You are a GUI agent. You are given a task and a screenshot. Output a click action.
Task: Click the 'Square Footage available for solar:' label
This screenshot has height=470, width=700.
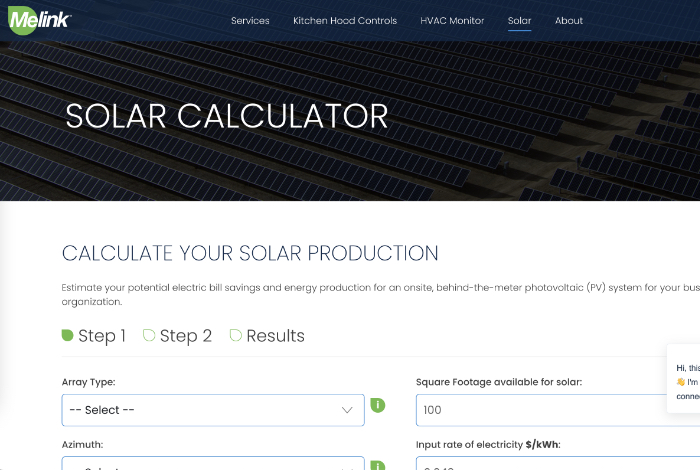[x=499, y=382]
